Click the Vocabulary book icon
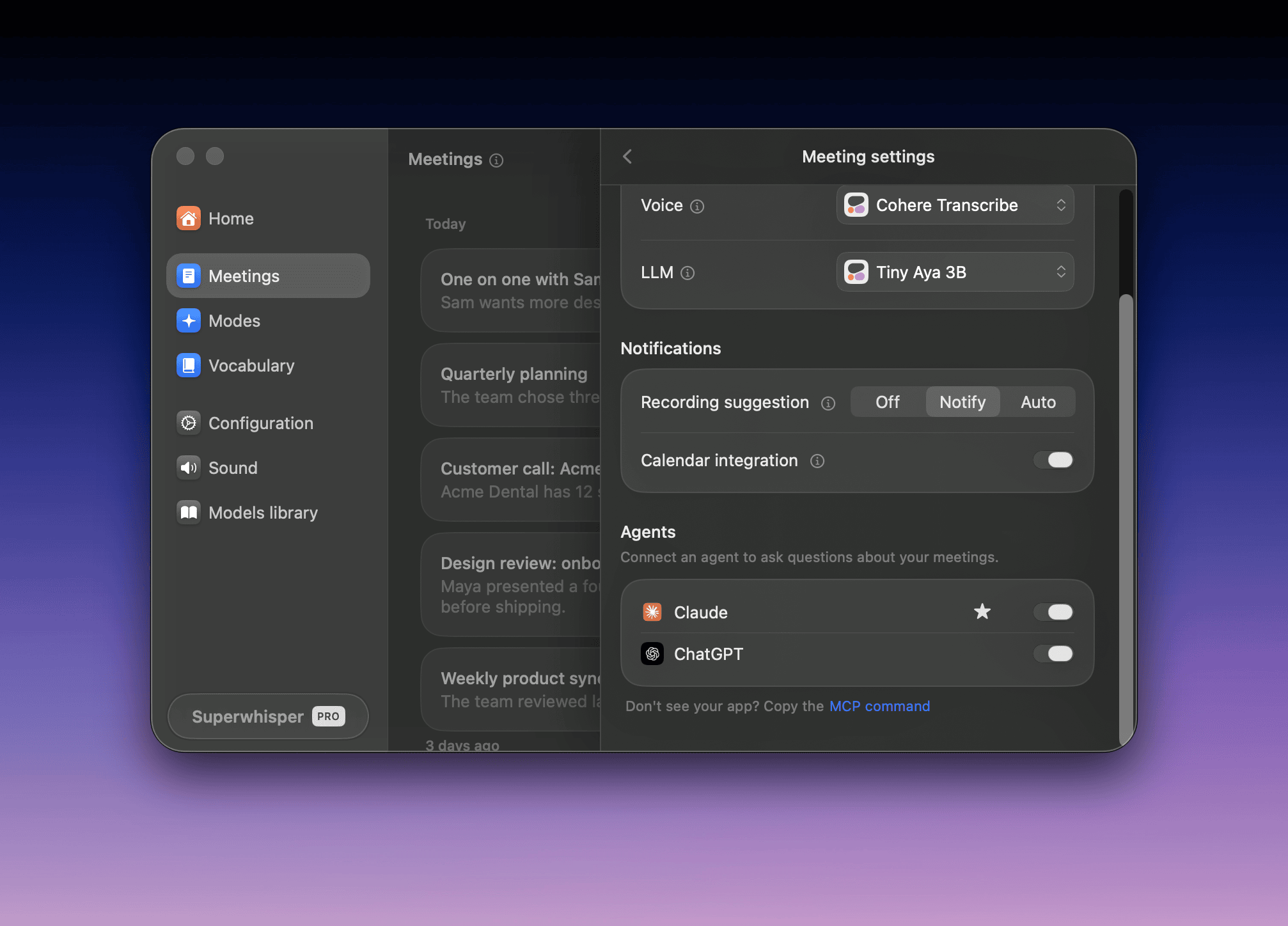Screen dimensions: 1288x926 [x=188, y=366]
